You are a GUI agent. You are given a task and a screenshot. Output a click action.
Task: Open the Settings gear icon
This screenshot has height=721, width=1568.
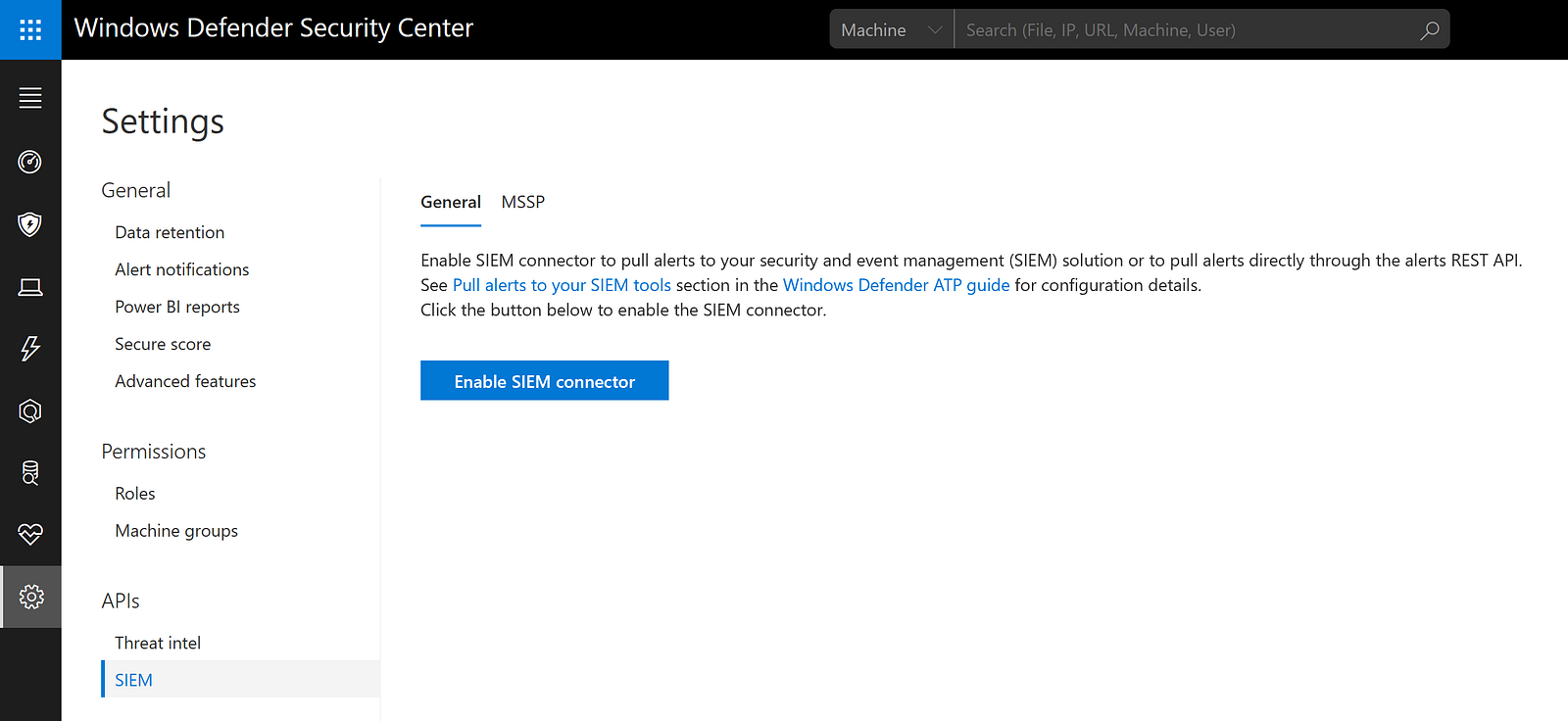coord(31,597)
